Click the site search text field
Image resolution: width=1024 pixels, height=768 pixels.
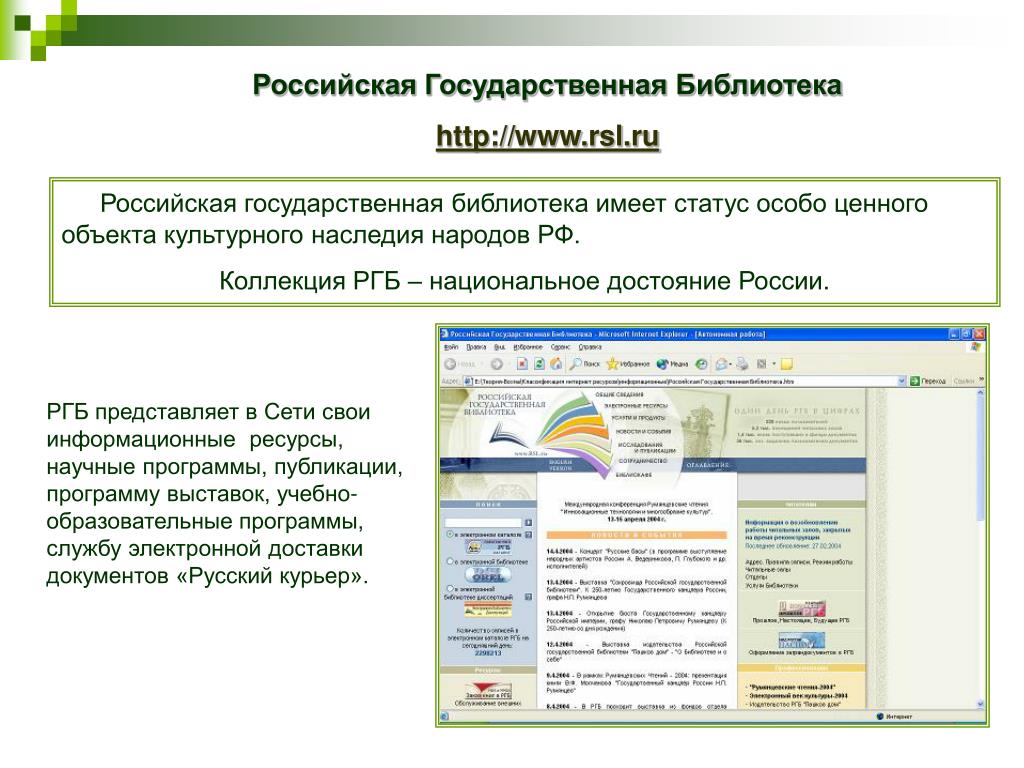point(483,522)
